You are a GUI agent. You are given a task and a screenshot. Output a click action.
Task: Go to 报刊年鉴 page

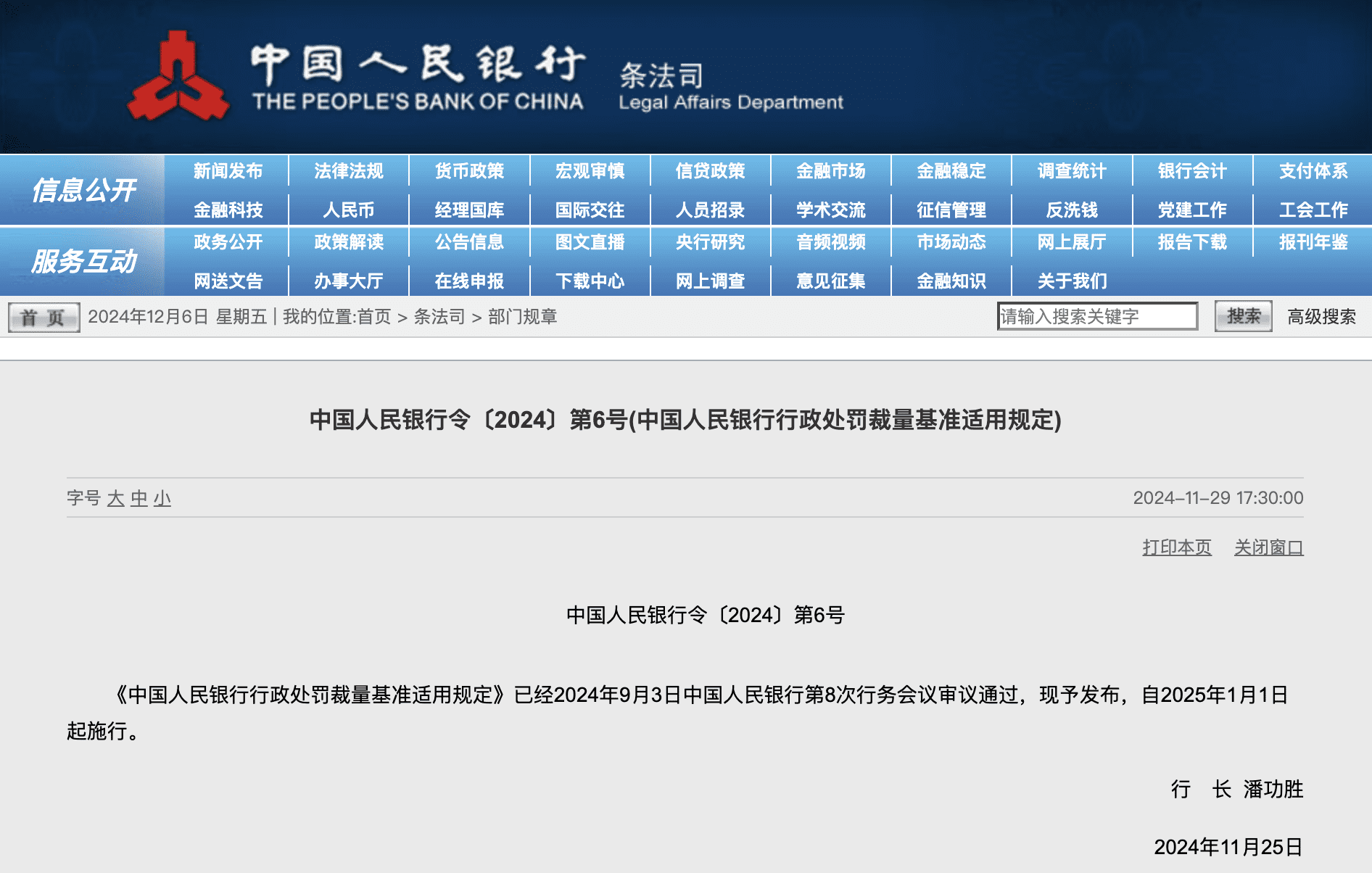(x=1313, y=242)
